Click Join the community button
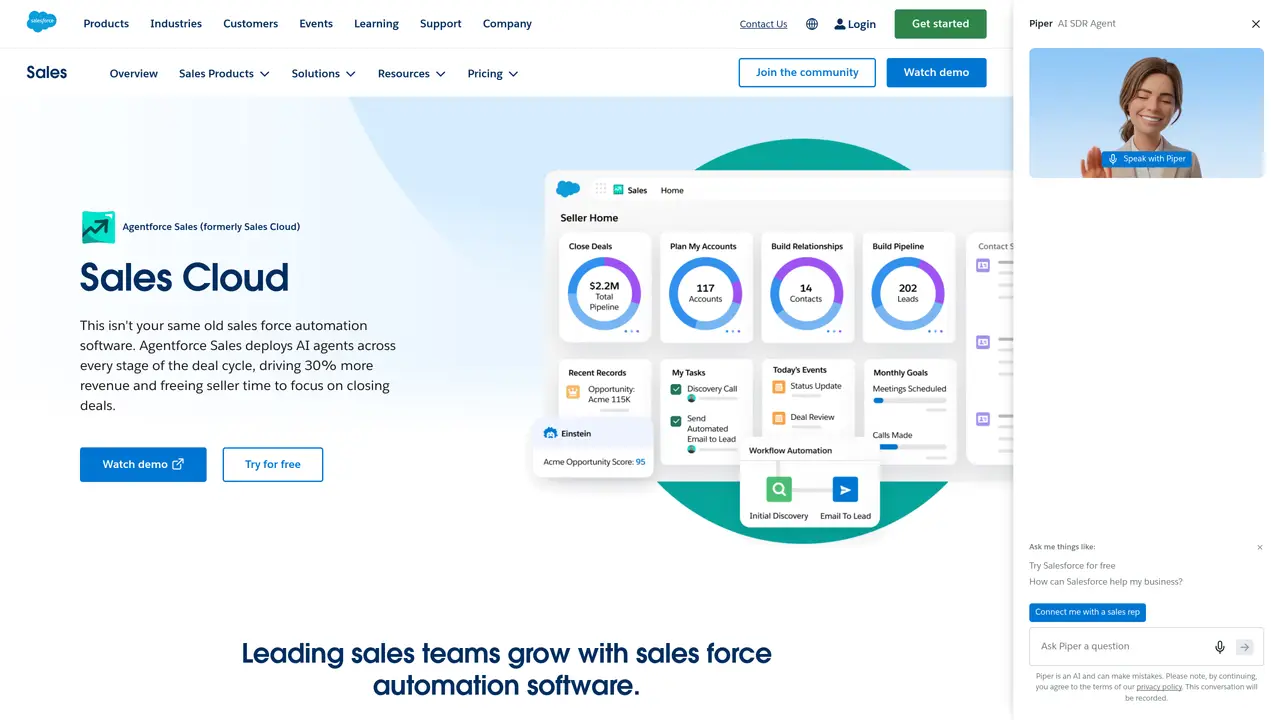Screen dimensions: 1280x720 click(x=807, y=72)
